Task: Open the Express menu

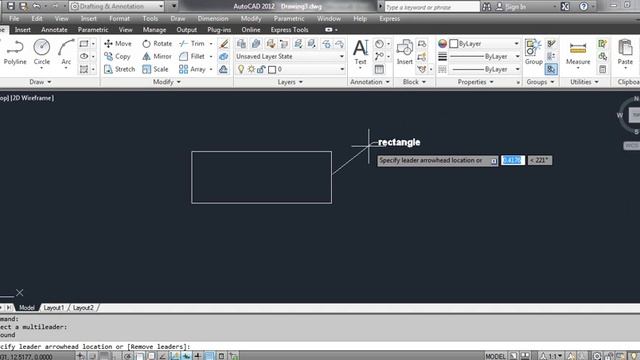Action: pos(389,19)
